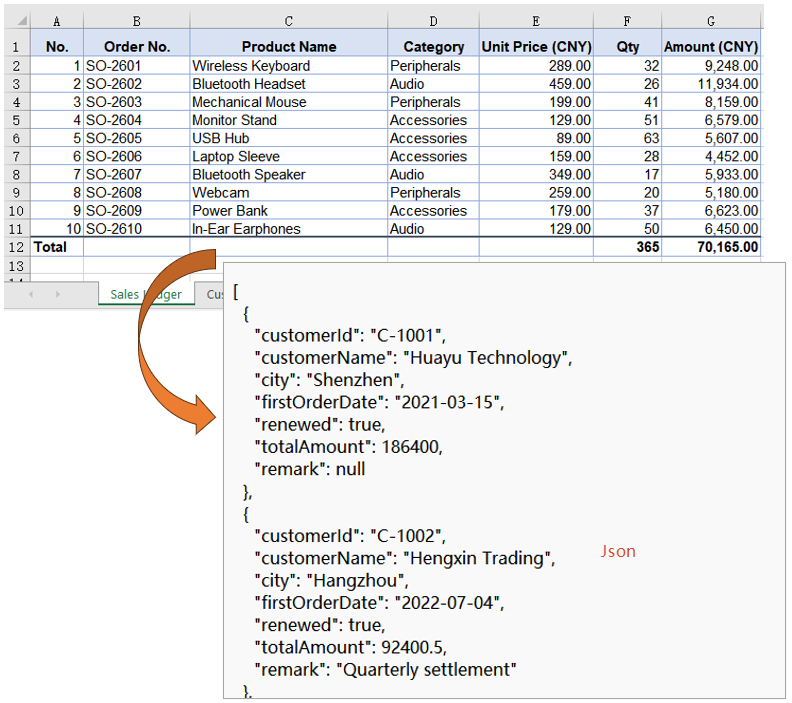
Task: Select row 12 header
Action: [16, 247]
